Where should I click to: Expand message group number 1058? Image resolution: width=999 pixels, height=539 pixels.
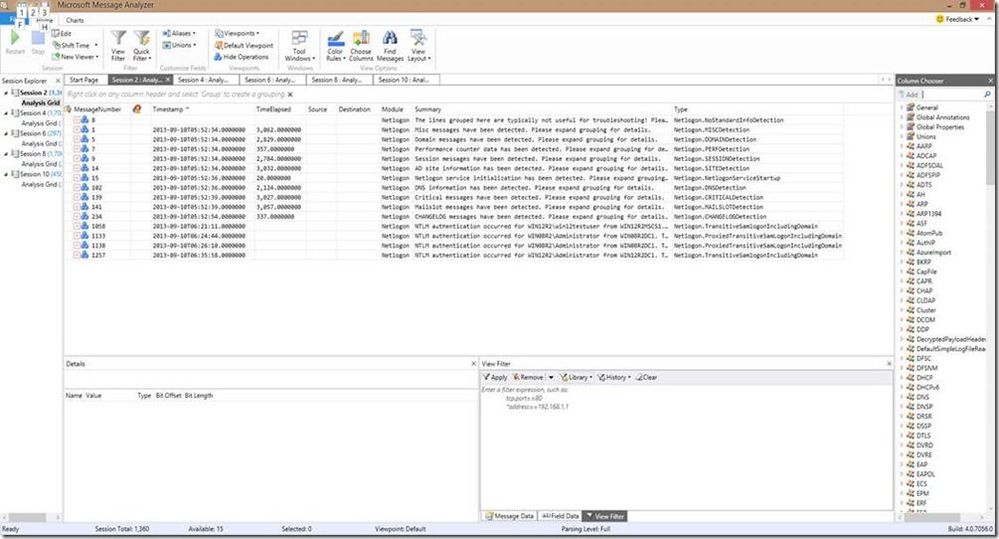click(x=76, y=226)
